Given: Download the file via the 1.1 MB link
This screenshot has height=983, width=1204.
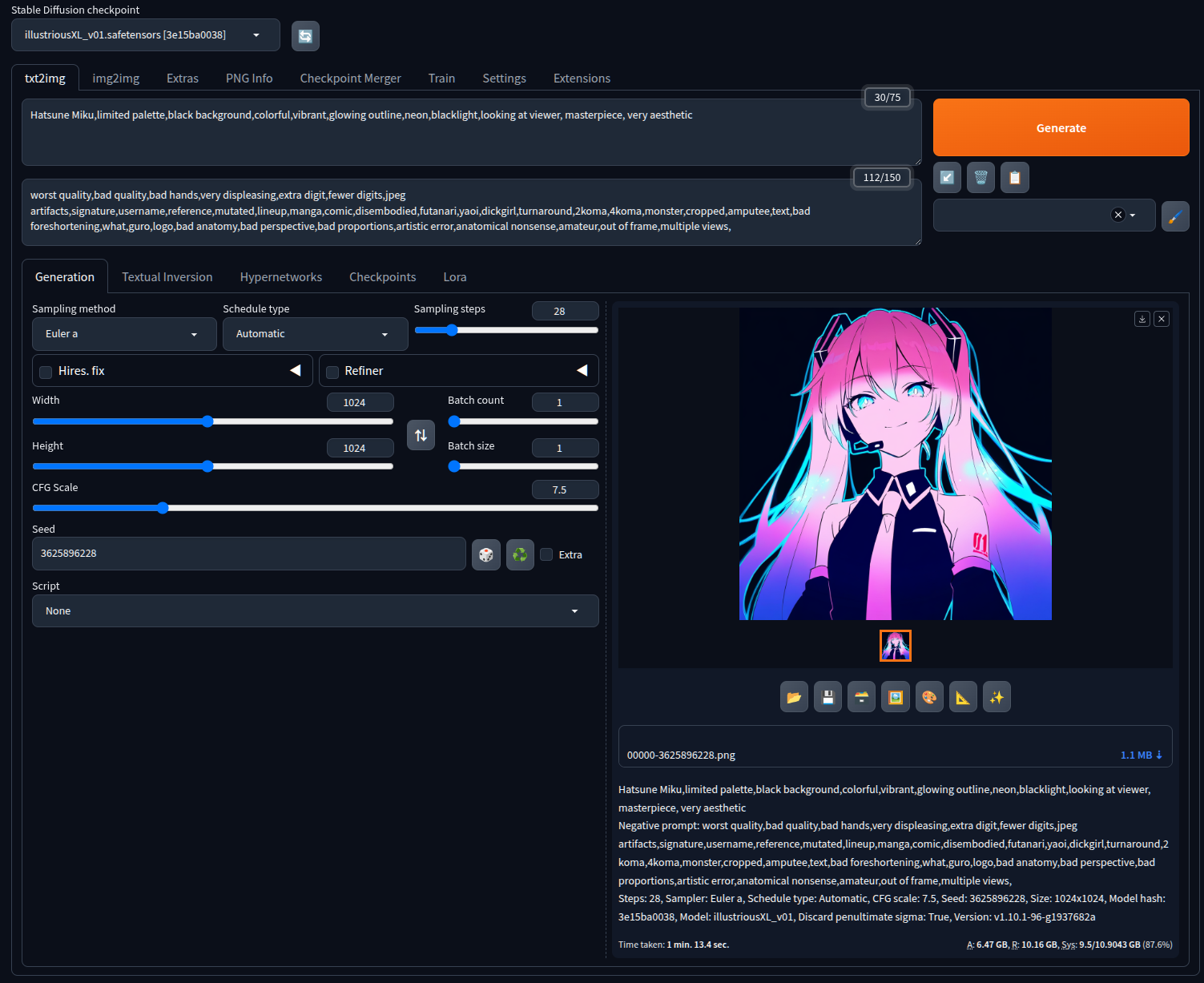Looking at the screenshot, I should [1142, 755].
